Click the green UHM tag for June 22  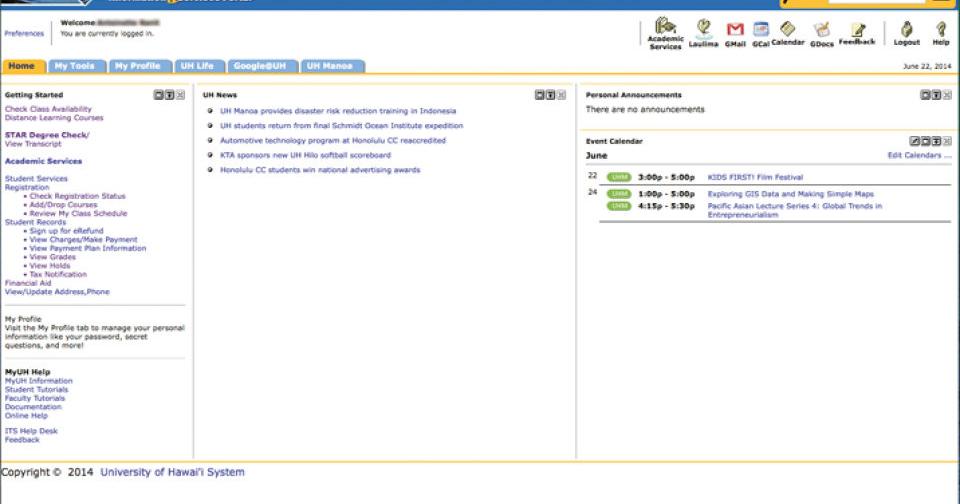tap(619, 177)
